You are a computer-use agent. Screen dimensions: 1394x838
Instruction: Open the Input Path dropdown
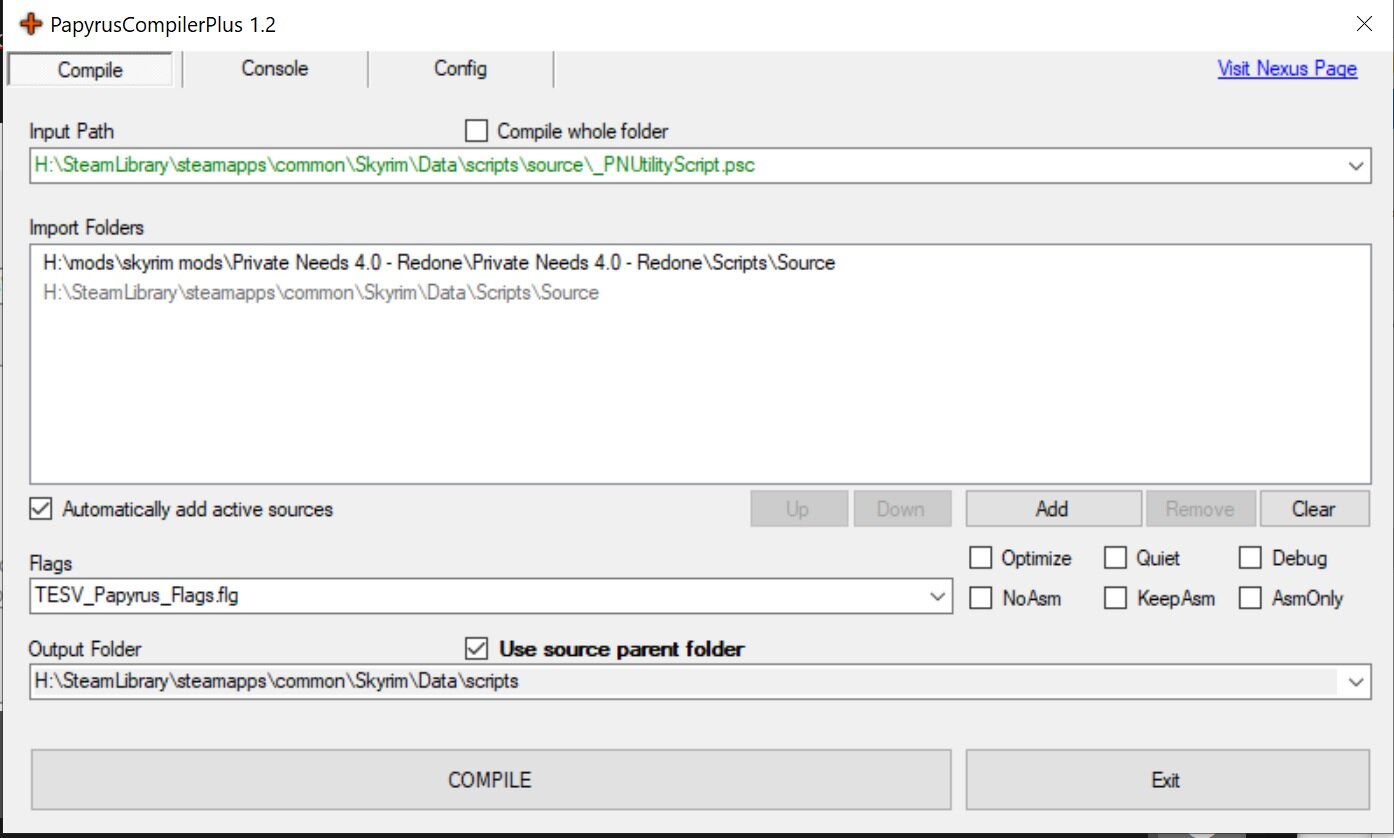[1356, 165]
